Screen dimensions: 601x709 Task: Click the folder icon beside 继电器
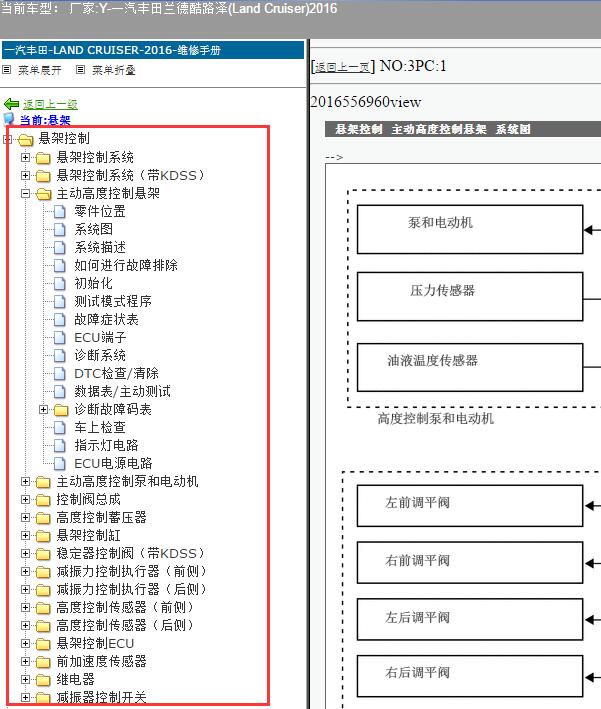[43, 680]
